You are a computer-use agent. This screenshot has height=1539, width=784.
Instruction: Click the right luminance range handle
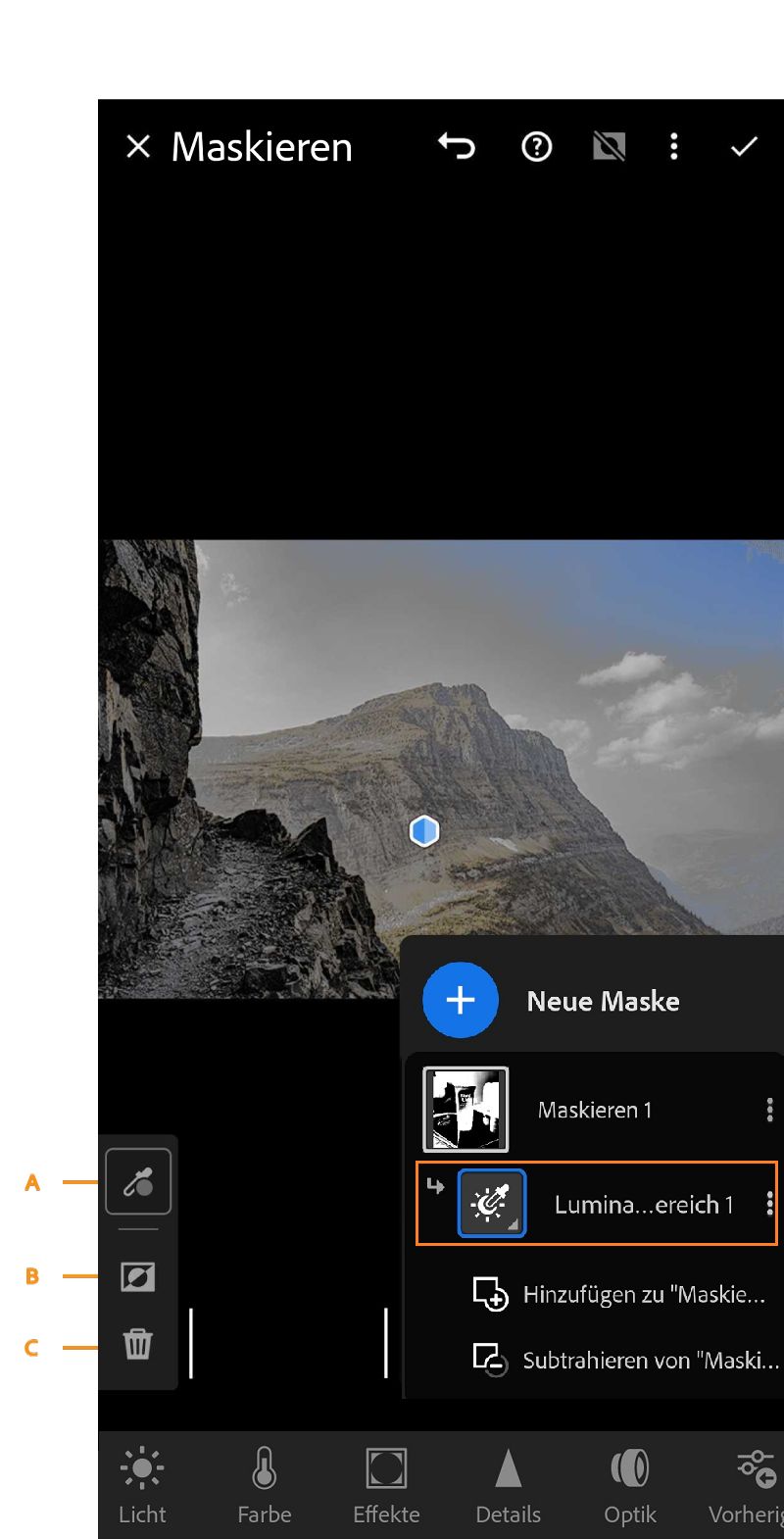coord(386,1343)
